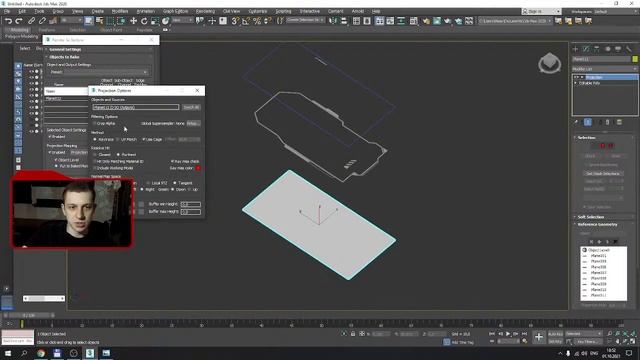Open the reference coordinate system dropdown

[182, 20]
